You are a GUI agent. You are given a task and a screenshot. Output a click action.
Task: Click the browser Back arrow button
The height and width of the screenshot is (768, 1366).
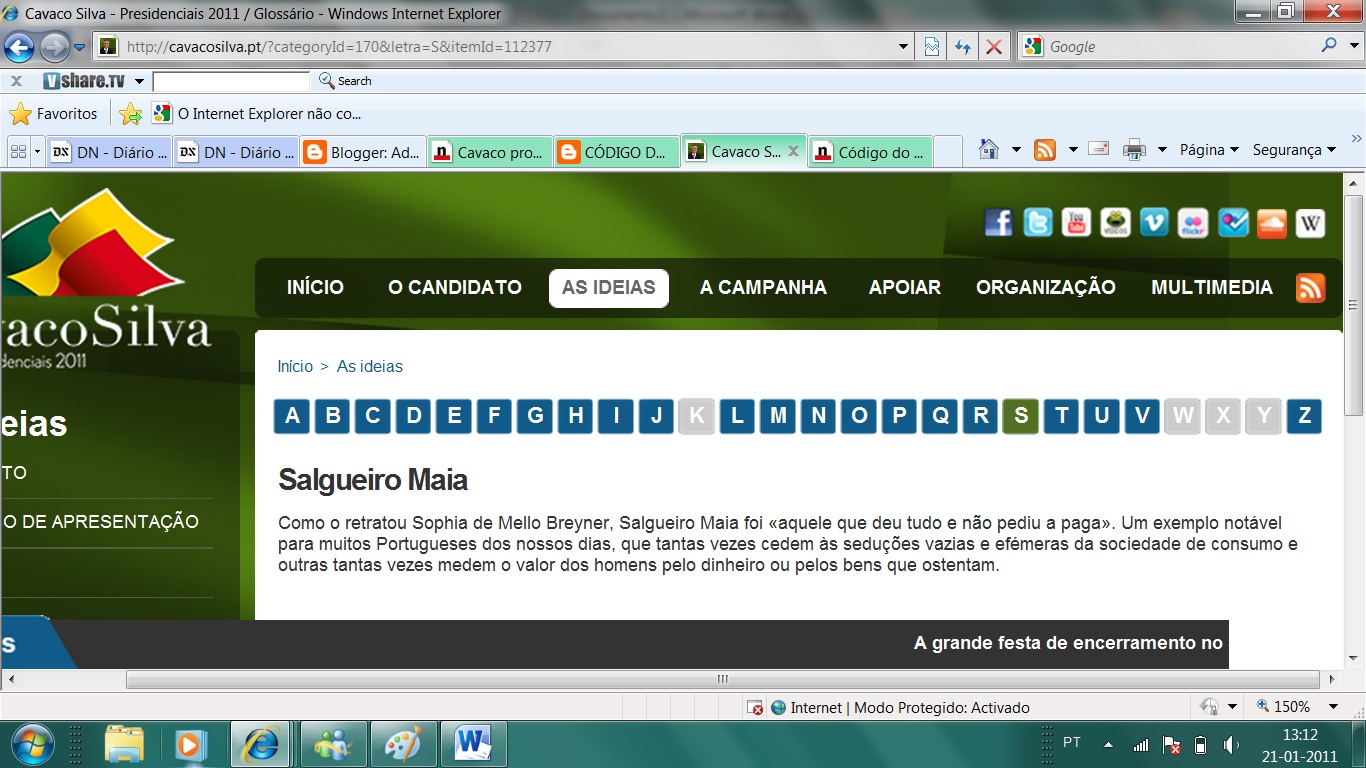19,46
